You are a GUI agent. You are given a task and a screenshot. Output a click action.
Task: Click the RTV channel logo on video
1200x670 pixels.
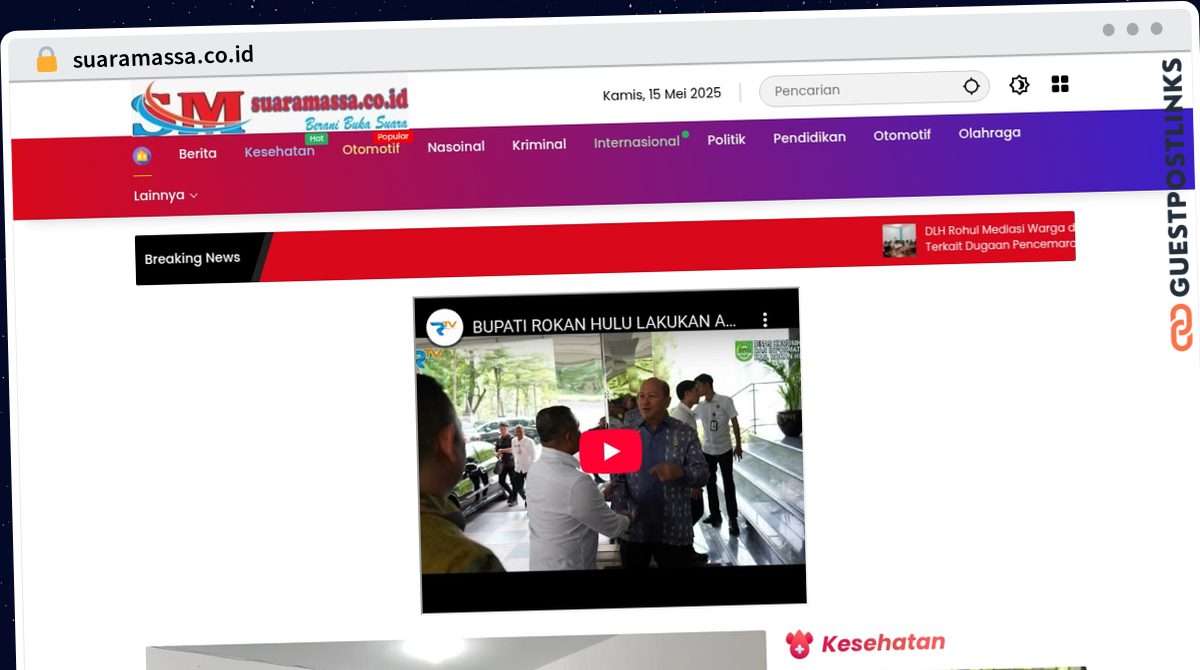[x=444, y=328]
